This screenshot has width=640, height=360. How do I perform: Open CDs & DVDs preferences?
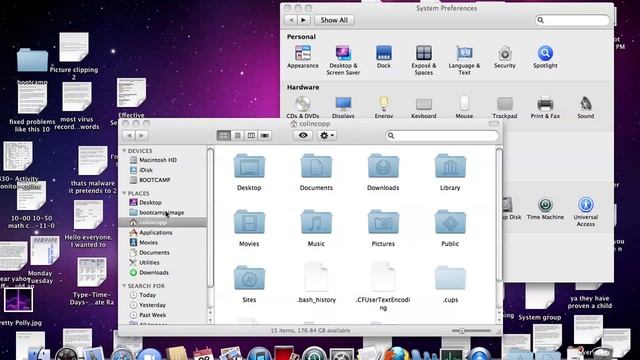coord(302,107)
